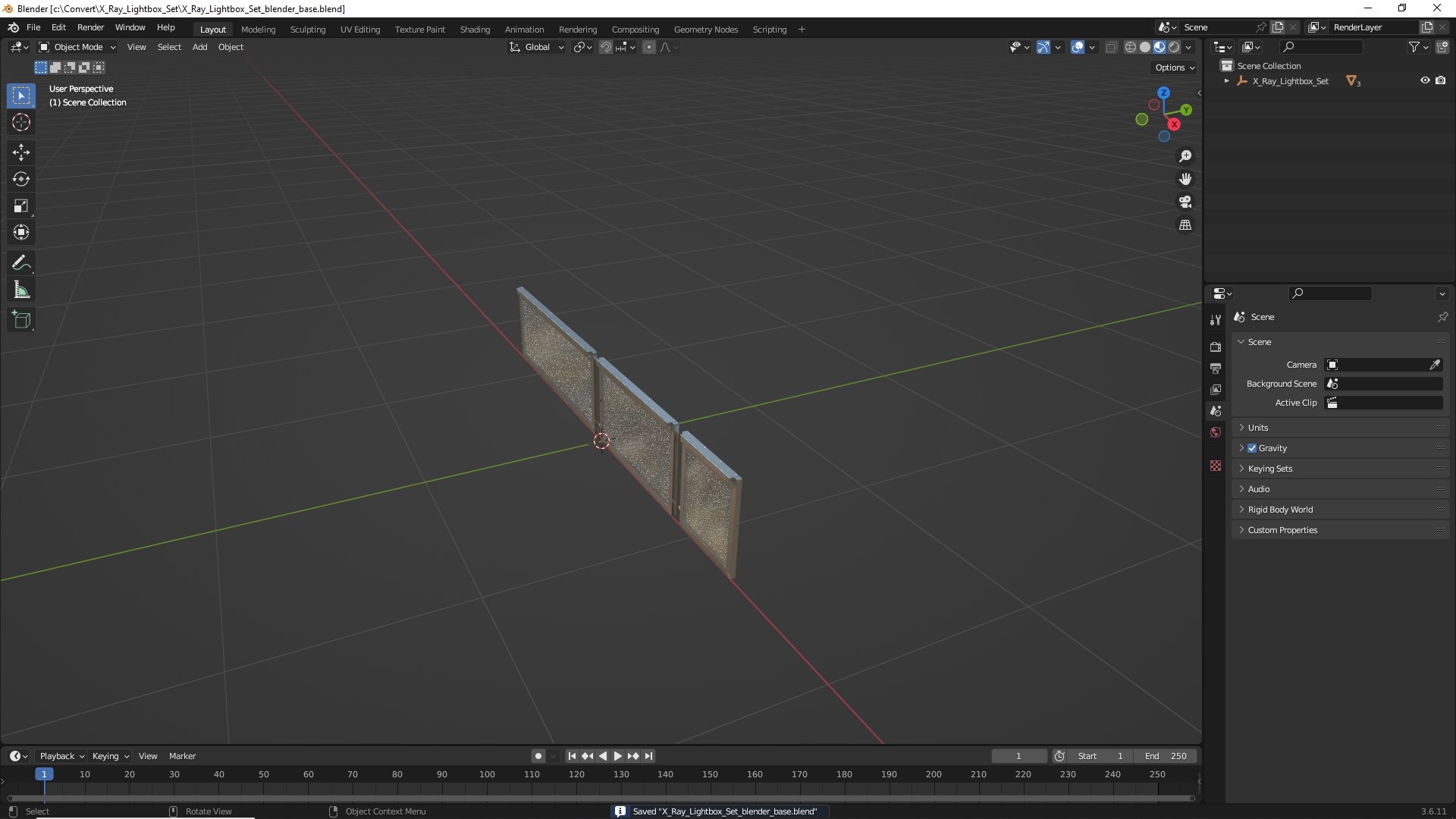The width and height of the screenshot is (1456, 819).
Task: Open the World properties tab
Action: coord(1216,432)
